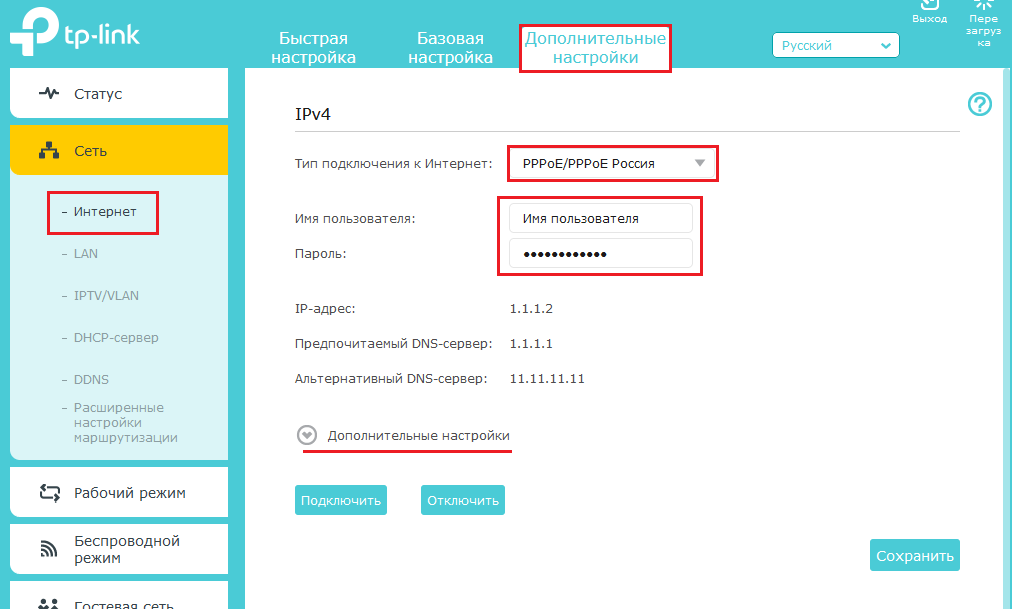Click the Беспроводной режим wireless icon

coord(49,549)
